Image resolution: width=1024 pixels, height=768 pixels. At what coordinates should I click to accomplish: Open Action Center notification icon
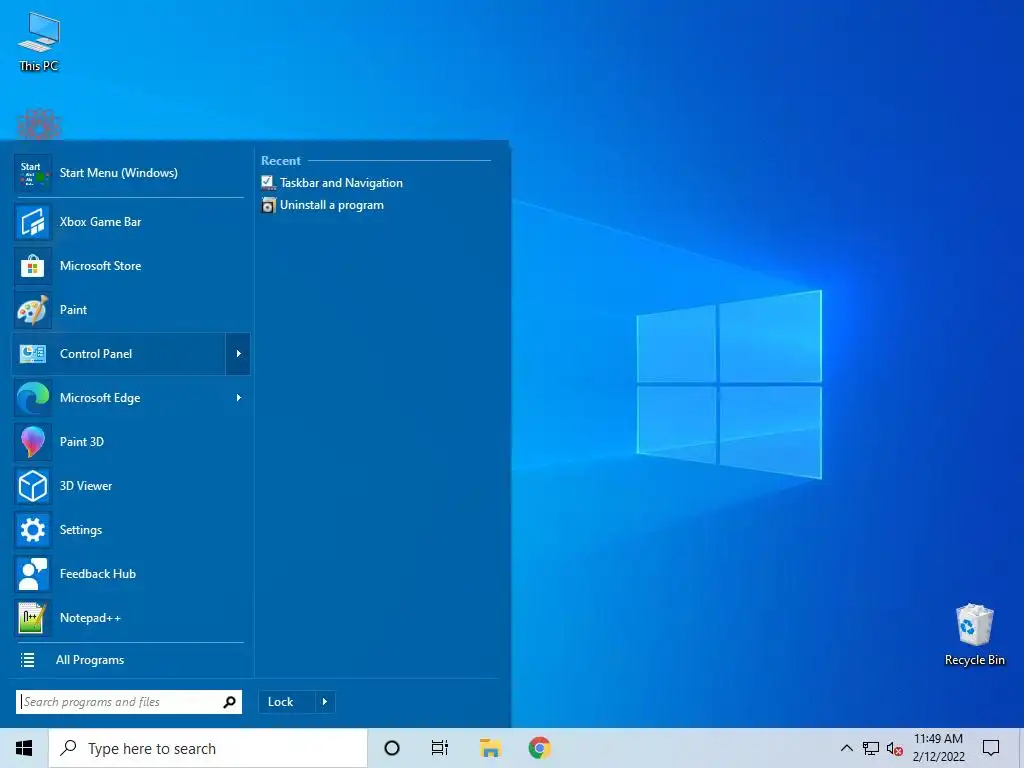tap(991, 748)
